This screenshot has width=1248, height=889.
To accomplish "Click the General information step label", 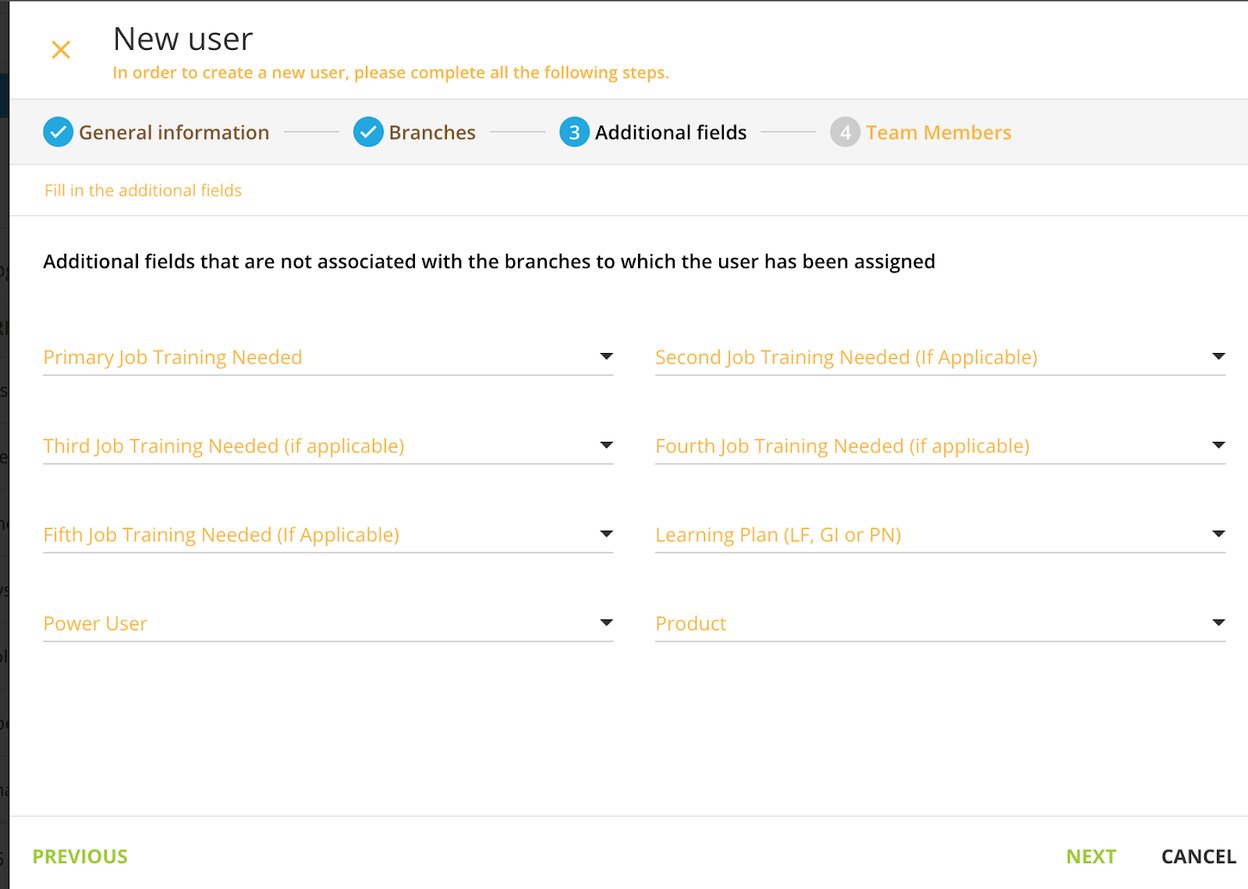I will coord(175,131).
